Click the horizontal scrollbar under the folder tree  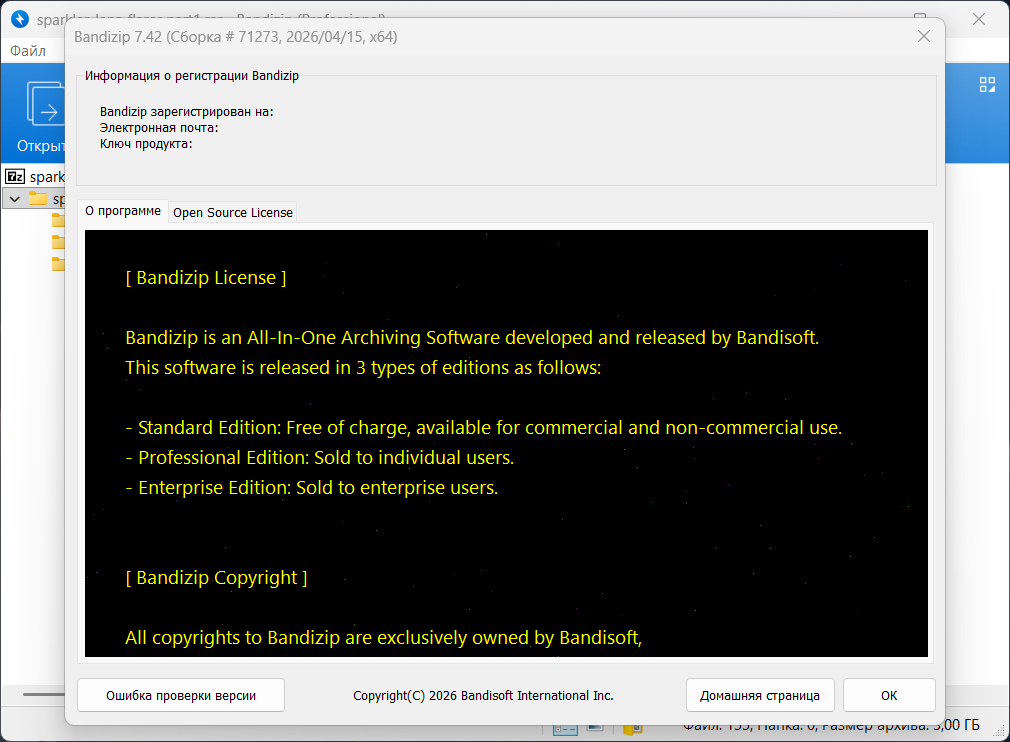pyautogui.click(x=45, y=694)
